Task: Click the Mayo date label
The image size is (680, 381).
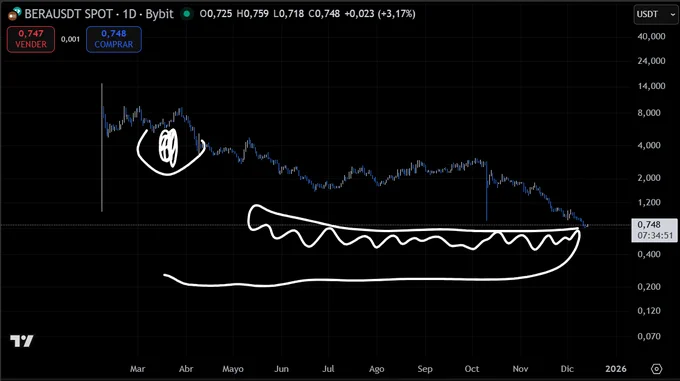Action: point(233,369)
